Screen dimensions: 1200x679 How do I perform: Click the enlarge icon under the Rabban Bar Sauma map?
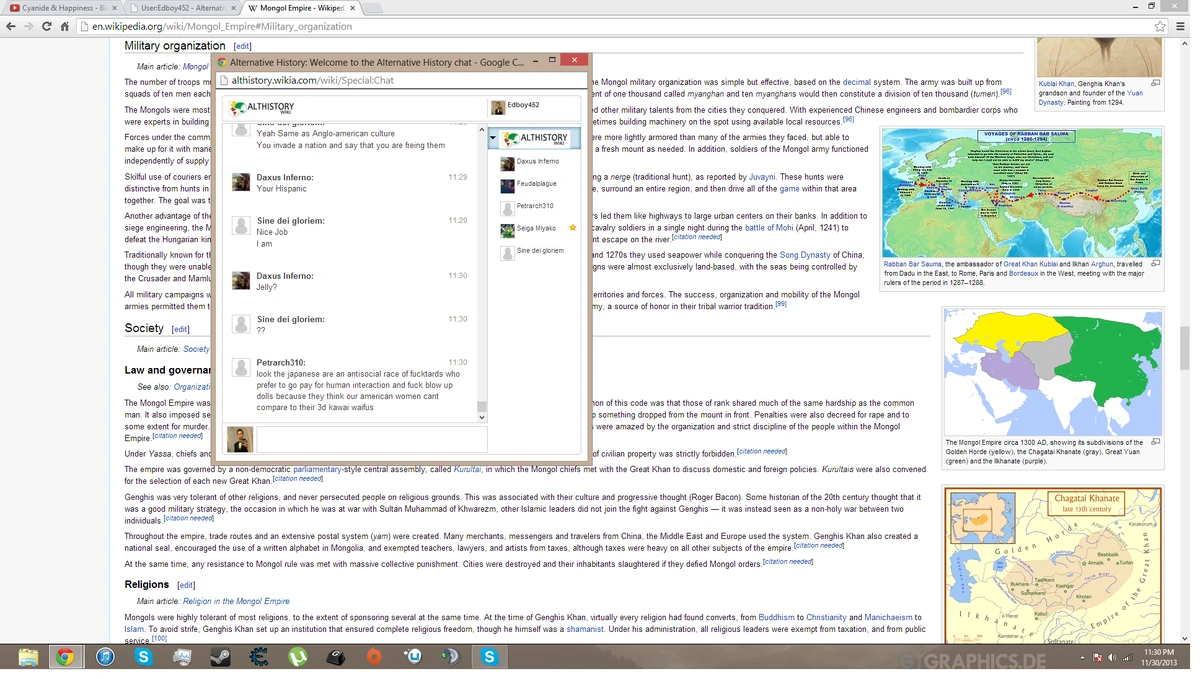1155,264
